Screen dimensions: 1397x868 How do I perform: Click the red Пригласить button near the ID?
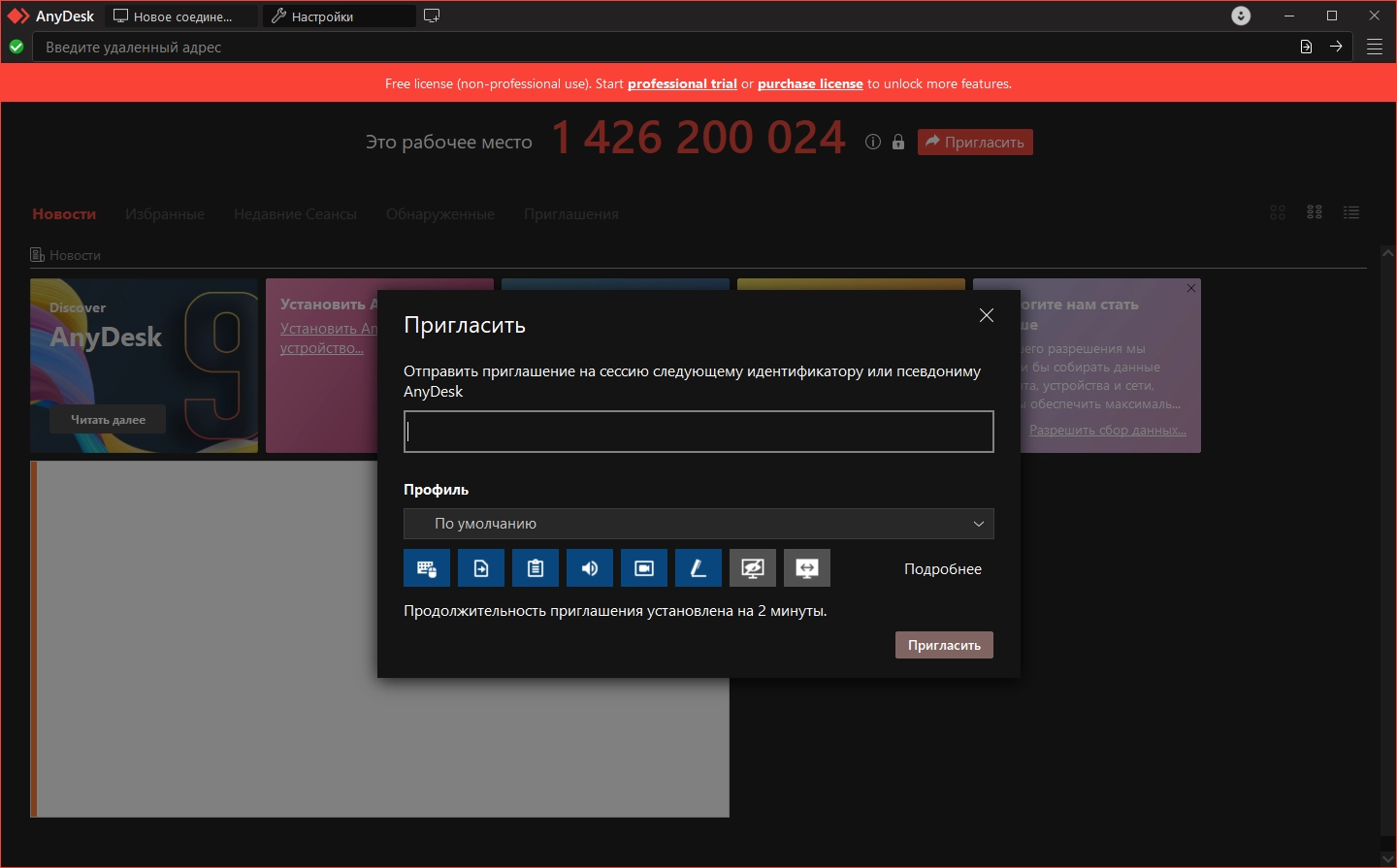point(975,142)
